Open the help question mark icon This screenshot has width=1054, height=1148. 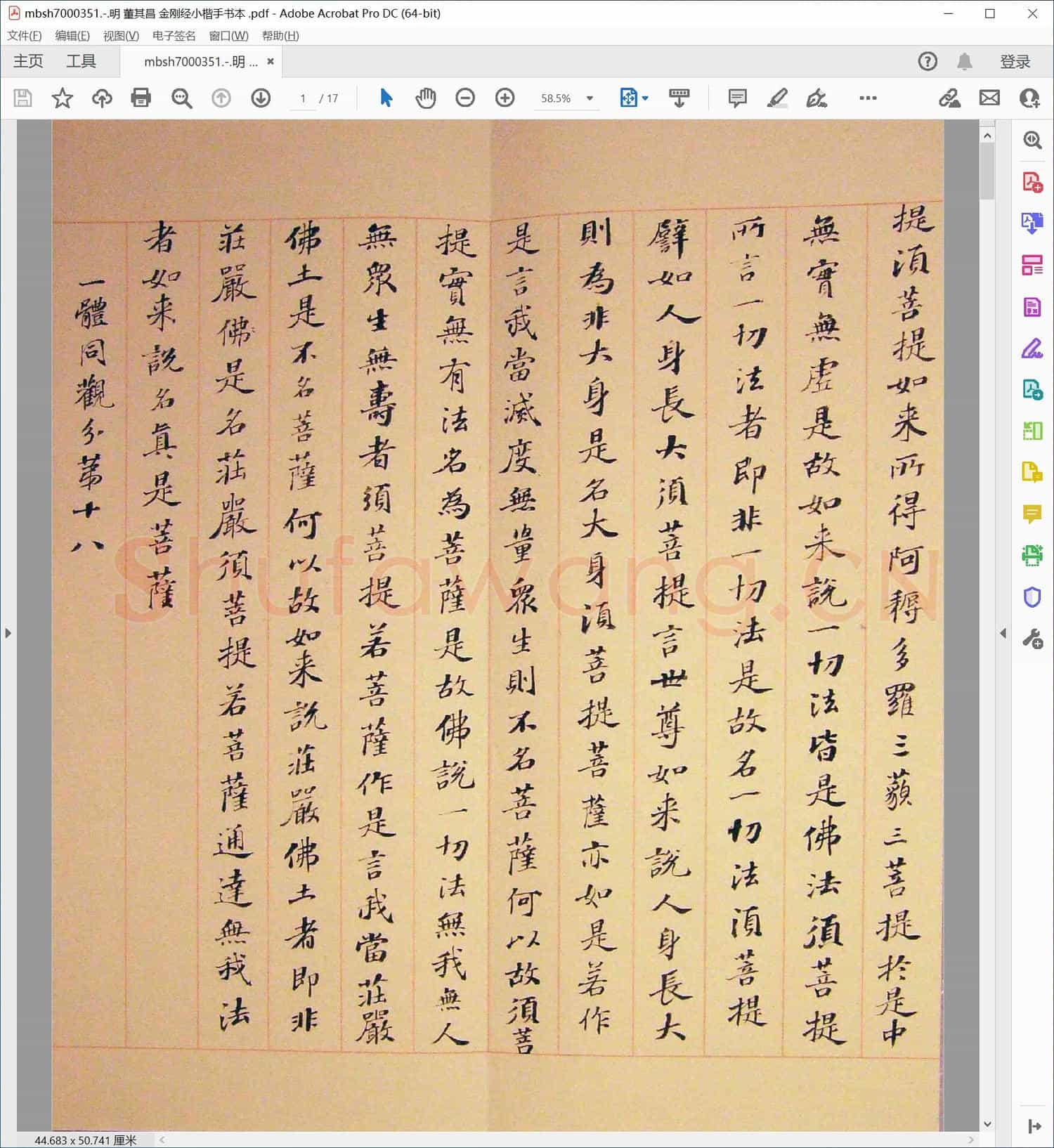pos(928,62)
